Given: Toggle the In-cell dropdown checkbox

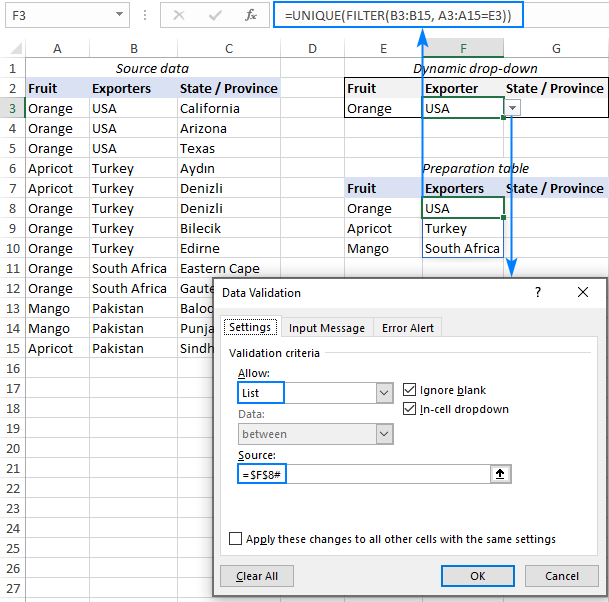Looking at the screenshot, I should pyautogui.click(x=410, y=409).
